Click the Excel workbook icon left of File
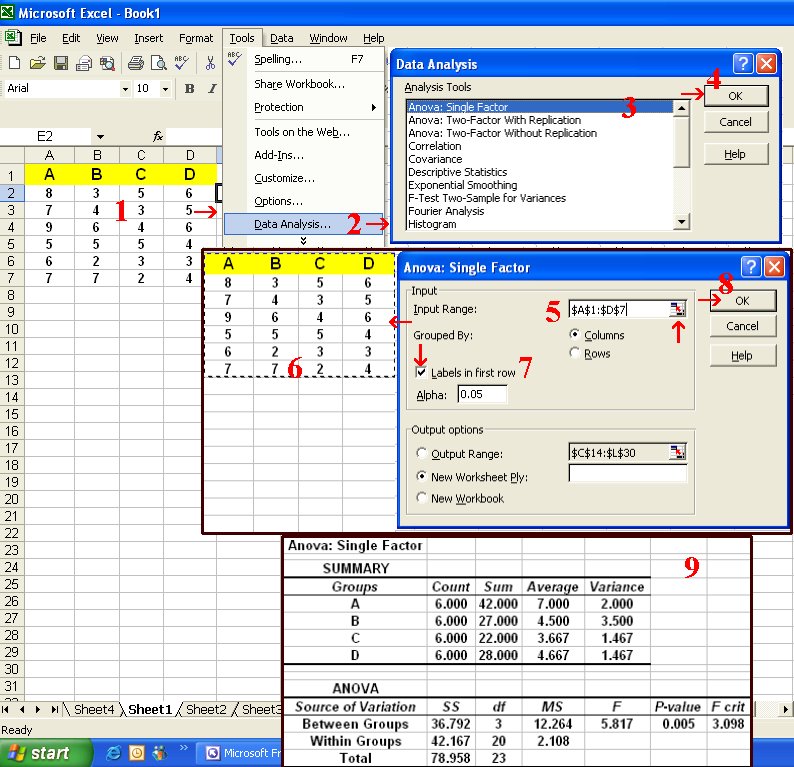 click(x=13, y=38)
